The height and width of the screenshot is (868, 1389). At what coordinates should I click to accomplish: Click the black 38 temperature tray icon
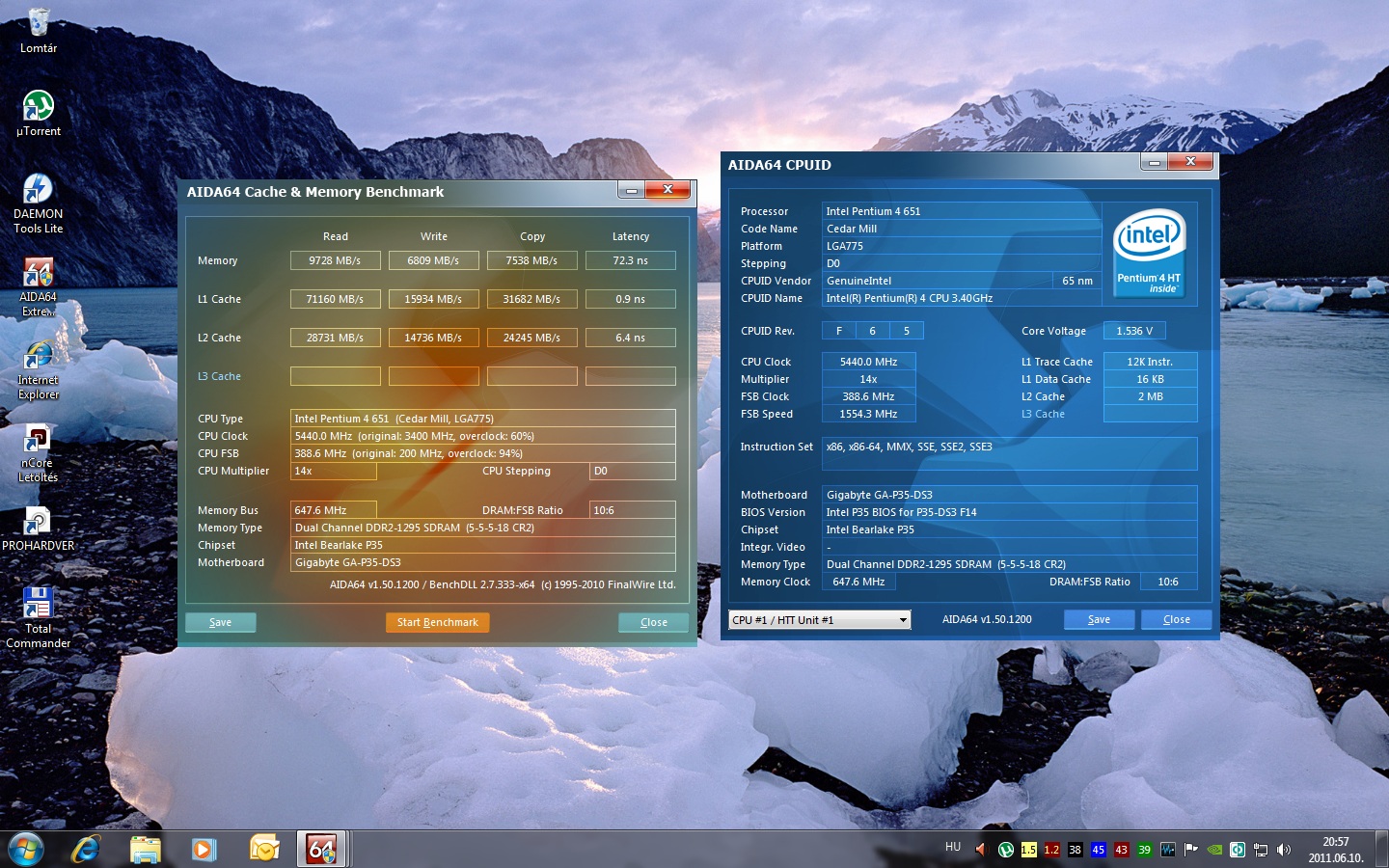1075,850
